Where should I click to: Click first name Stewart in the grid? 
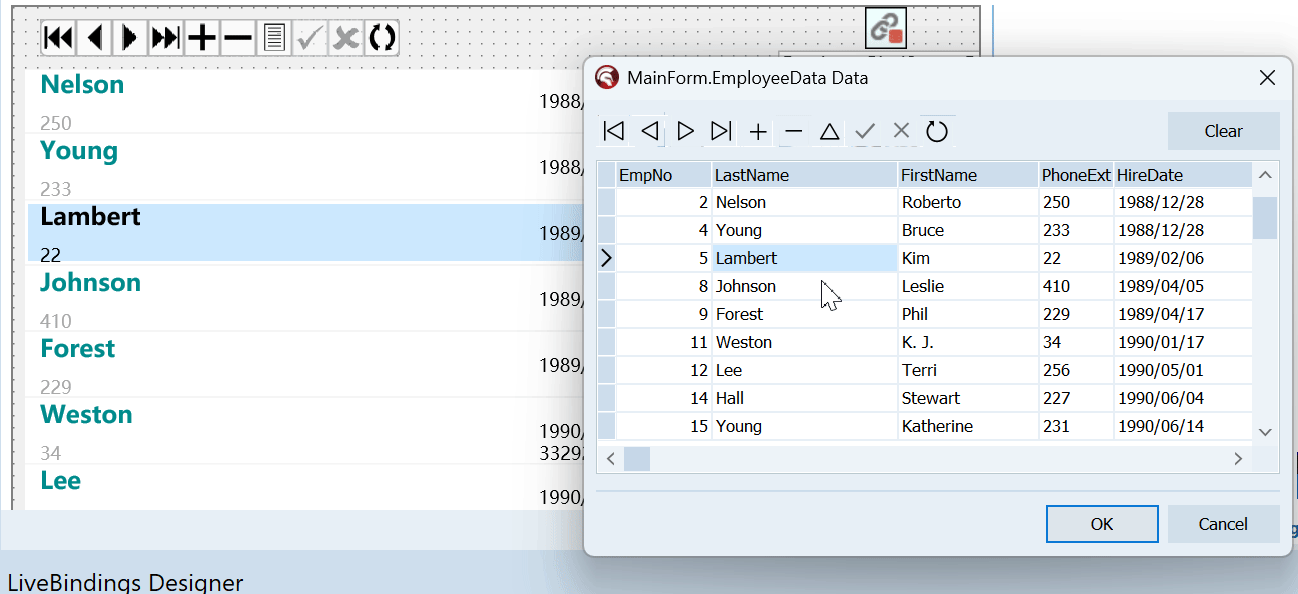pos(968,398)
